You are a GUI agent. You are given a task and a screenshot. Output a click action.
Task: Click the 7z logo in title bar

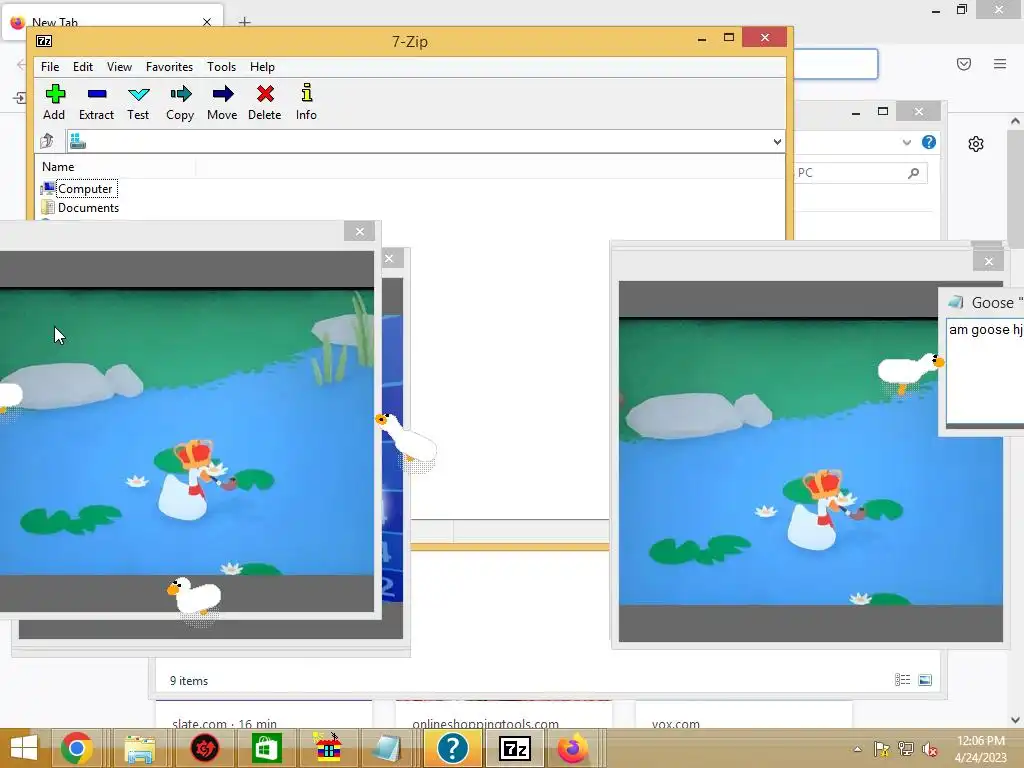point(44,41)
